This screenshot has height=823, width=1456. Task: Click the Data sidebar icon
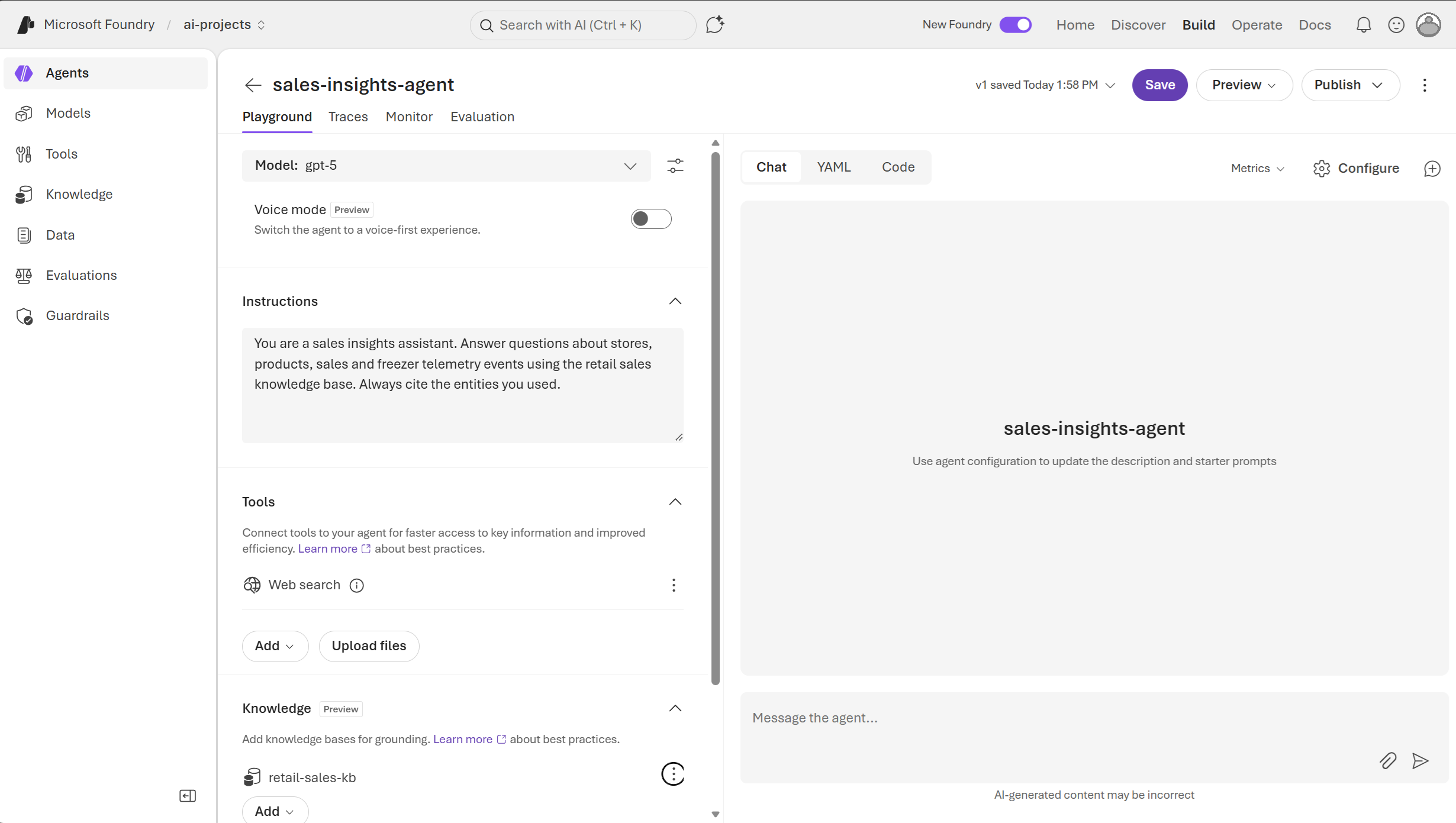point(24,235)
